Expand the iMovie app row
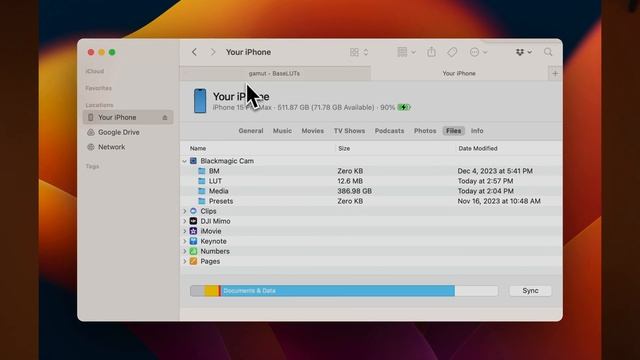The height and width of the screenshot is (360, 640). click(184, 231)
